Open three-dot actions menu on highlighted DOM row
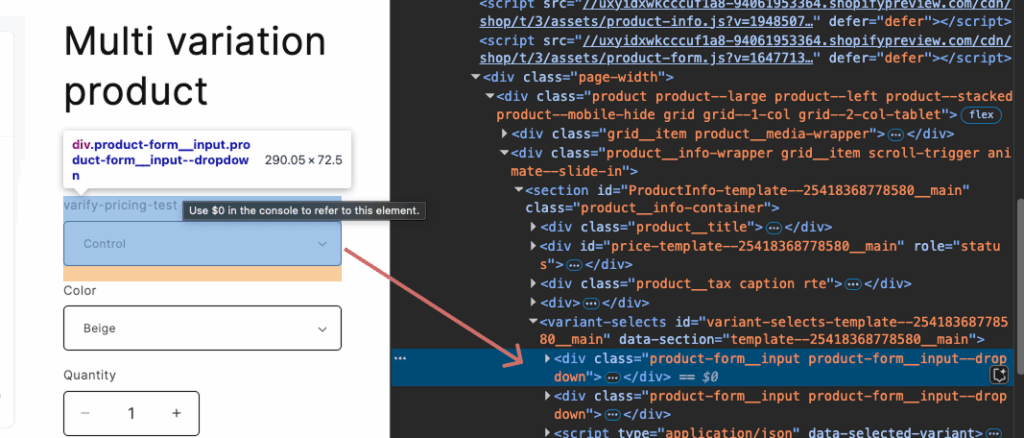 (400, 358)
